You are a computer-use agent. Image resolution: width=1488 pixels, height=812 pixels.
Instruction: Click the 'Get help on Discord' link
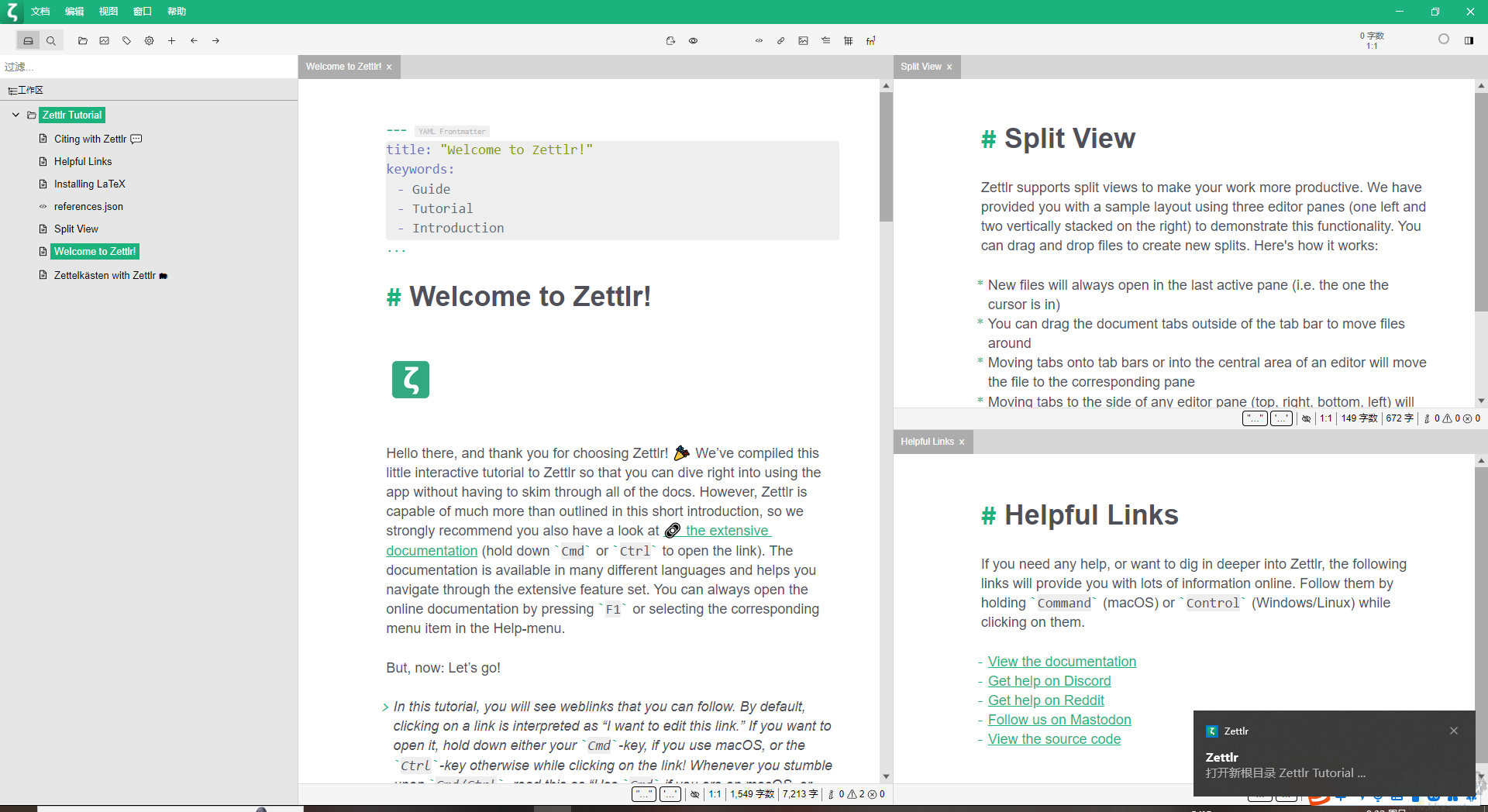[1049, 681]
